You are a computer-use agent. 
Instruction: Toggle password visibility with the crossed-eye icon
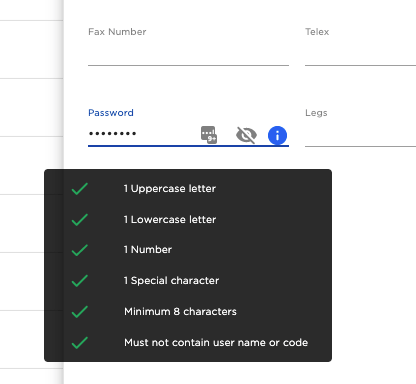[246, 135]
